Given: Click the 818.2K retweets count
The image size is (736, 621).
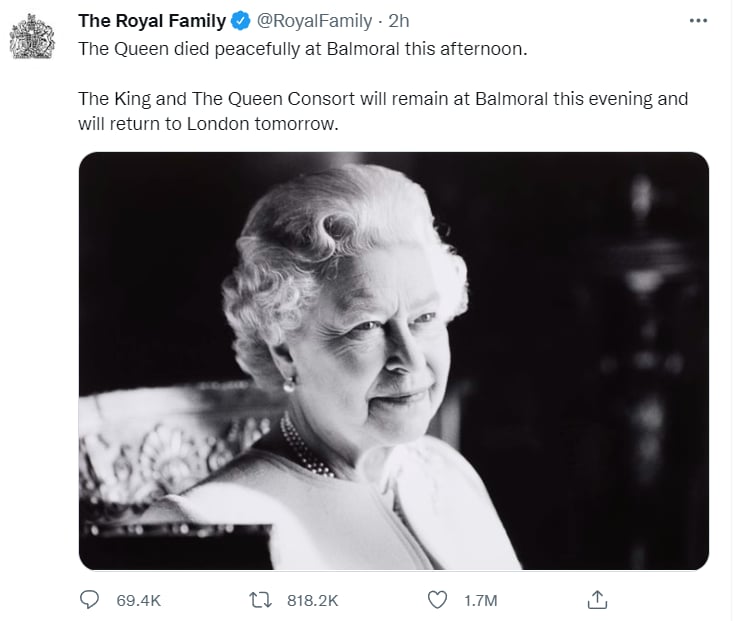Looking at the screenshot, I should (x=313, y=600).
